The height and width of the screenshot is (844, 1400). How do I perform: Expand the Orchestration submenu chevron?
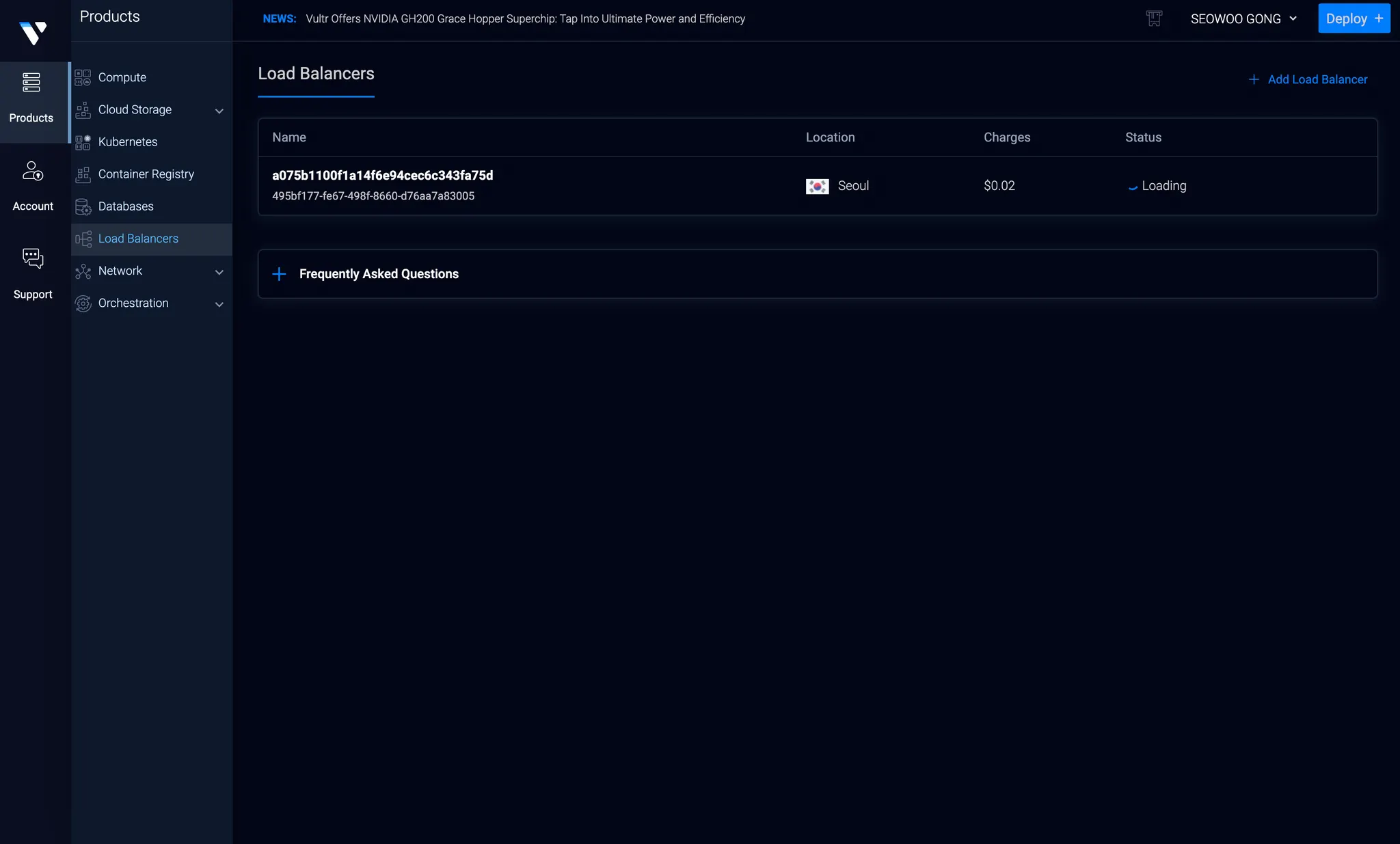(x=219, y=304)
